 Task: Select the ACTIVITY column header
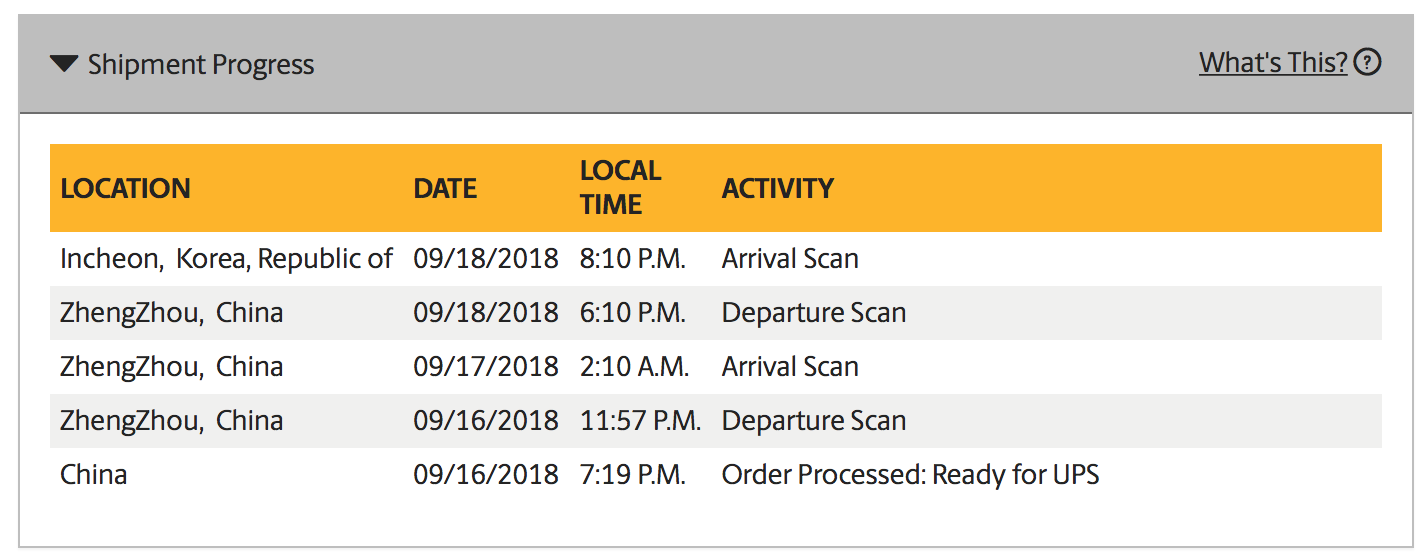pos(778,188)
